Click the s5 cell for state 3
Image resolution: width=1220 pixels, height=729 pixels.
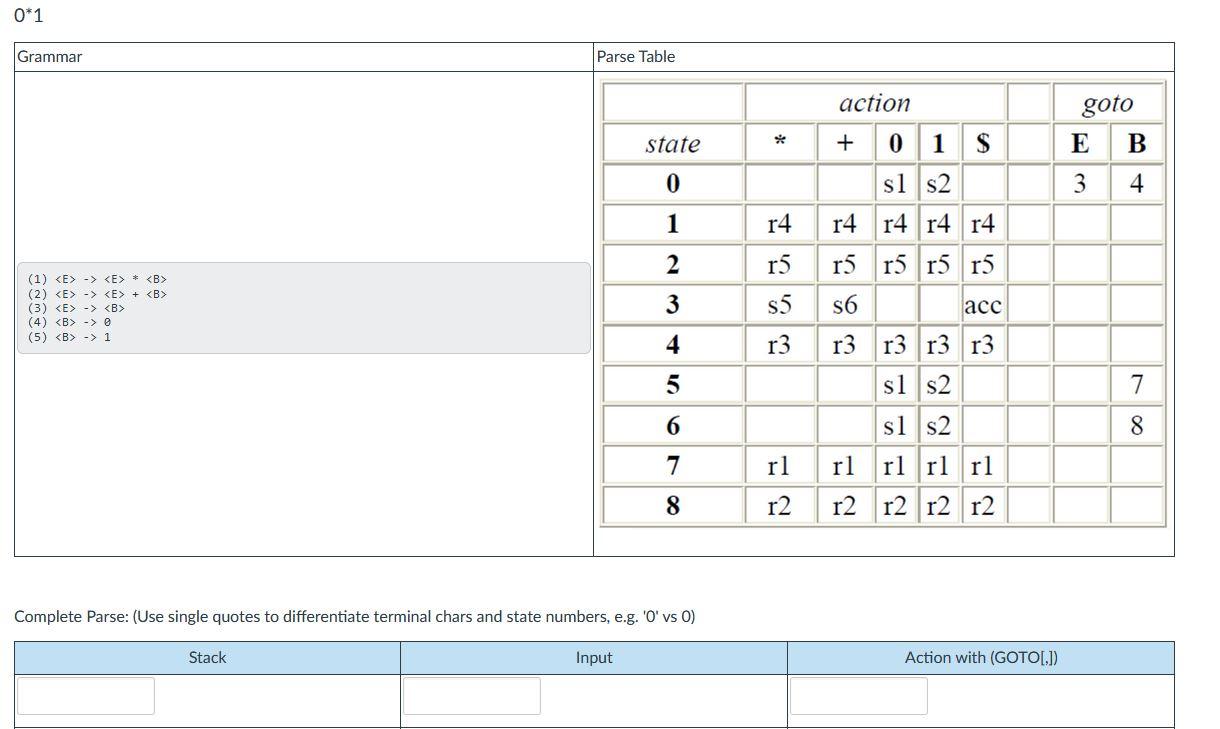pyautogui.click(x=779, y=305)
